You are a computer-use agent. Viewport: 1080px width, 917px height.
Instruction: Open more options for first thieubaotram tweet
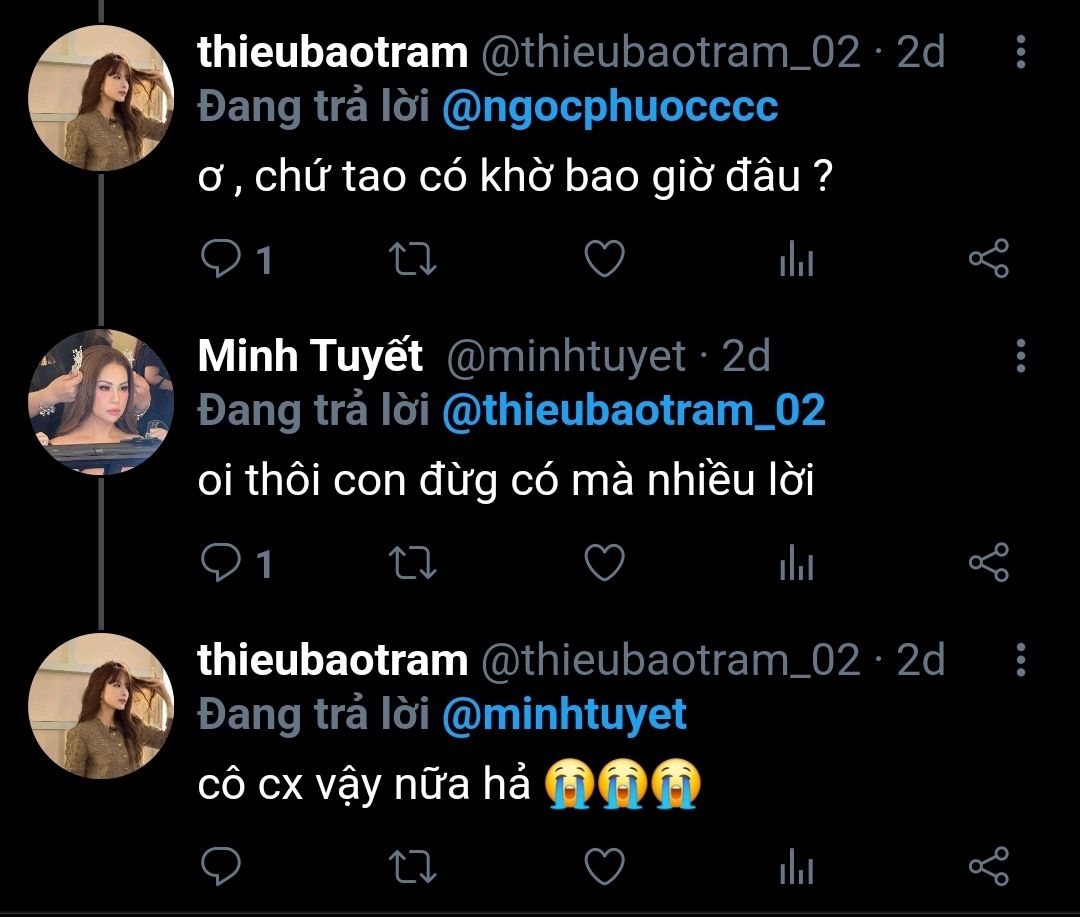1020,51
